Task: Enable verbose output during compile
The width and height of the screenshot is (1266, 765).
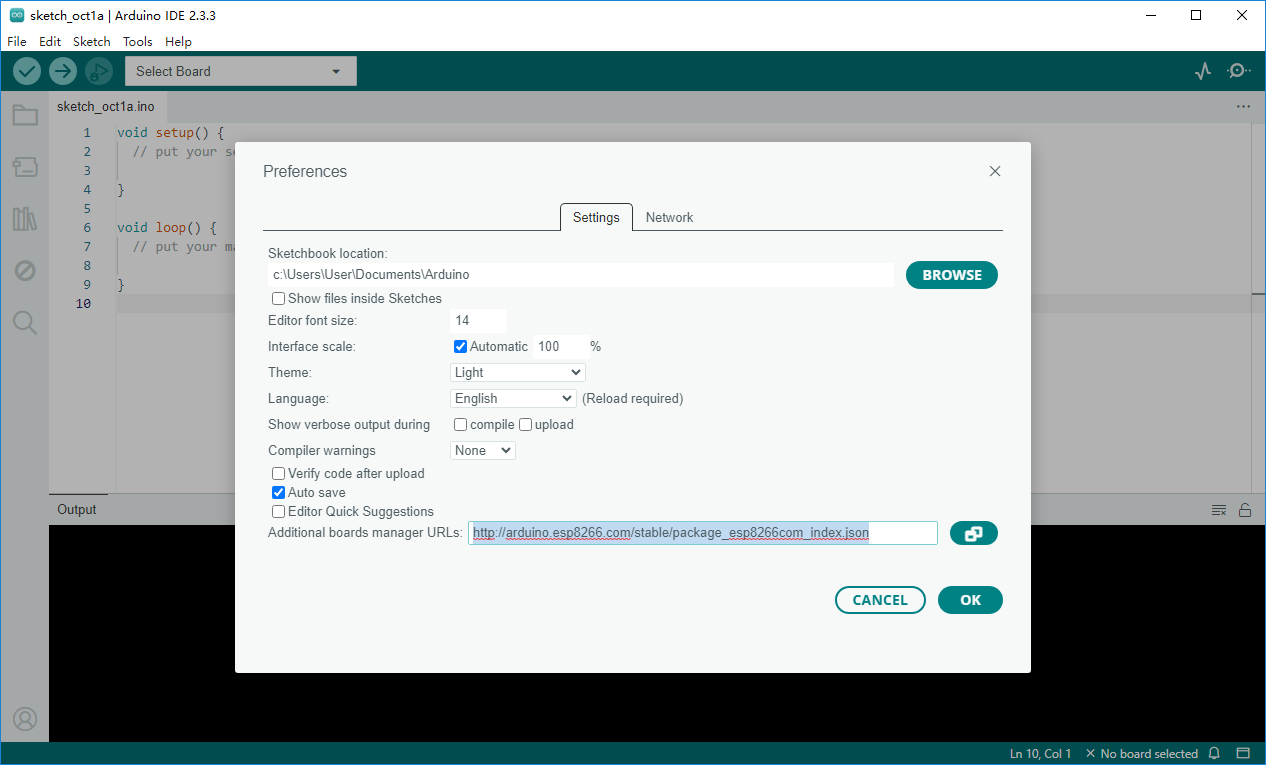Action: pos(461,424)
